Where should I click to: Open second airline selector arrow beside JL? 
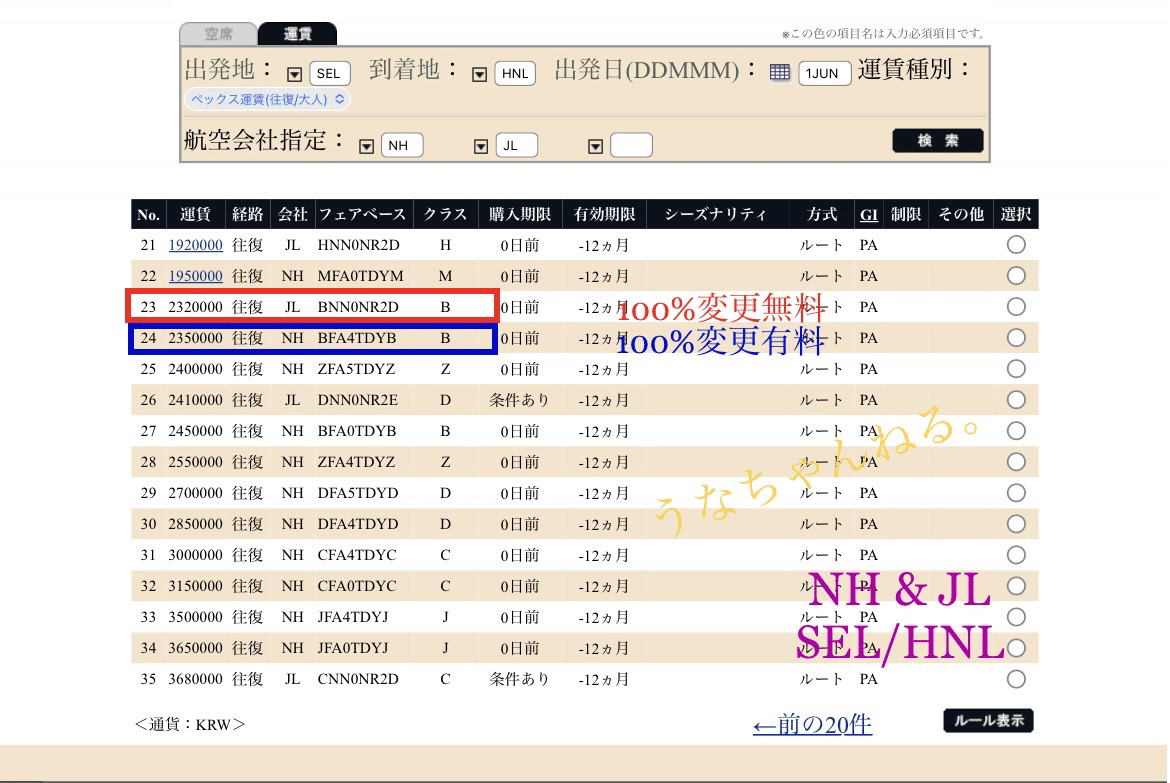pyautogui.click(x=481, y=146)
